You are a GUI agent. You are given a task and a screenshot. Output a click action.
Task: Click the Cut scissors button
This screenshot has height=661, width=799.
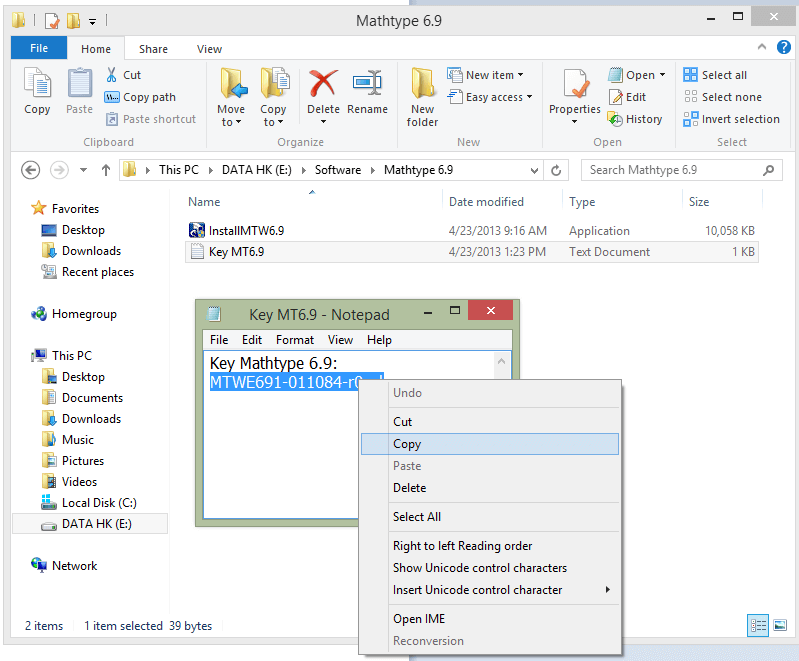[x=123, y=75]
